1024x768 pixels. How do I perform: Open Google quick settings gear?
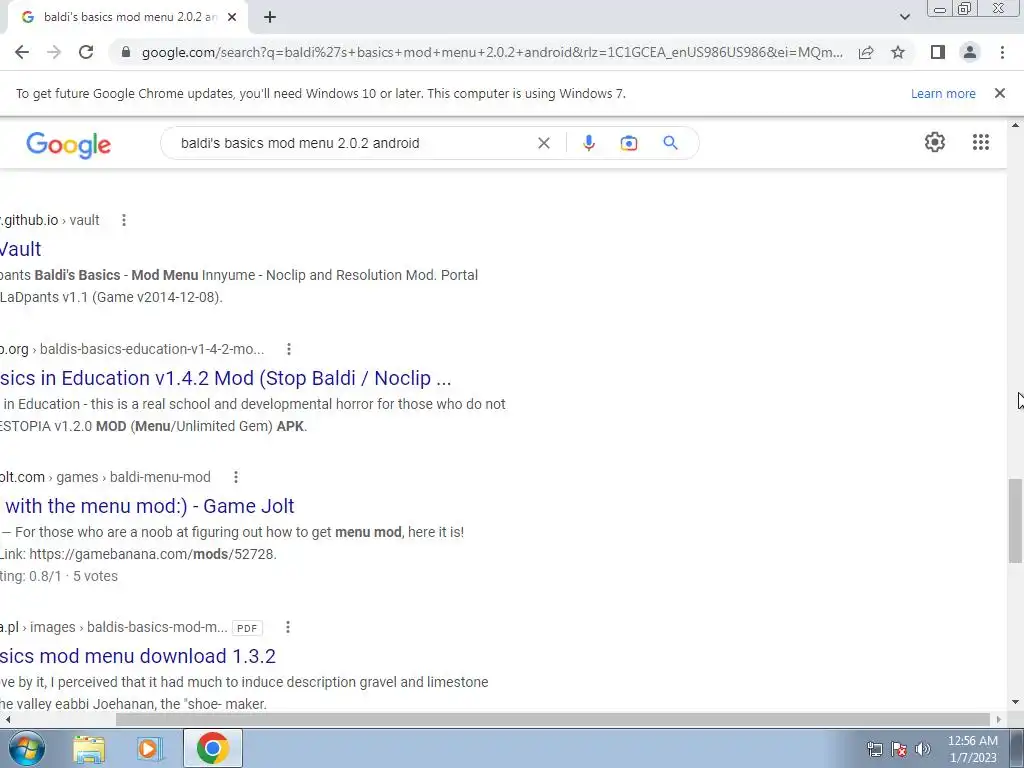[x=935, y=142]
